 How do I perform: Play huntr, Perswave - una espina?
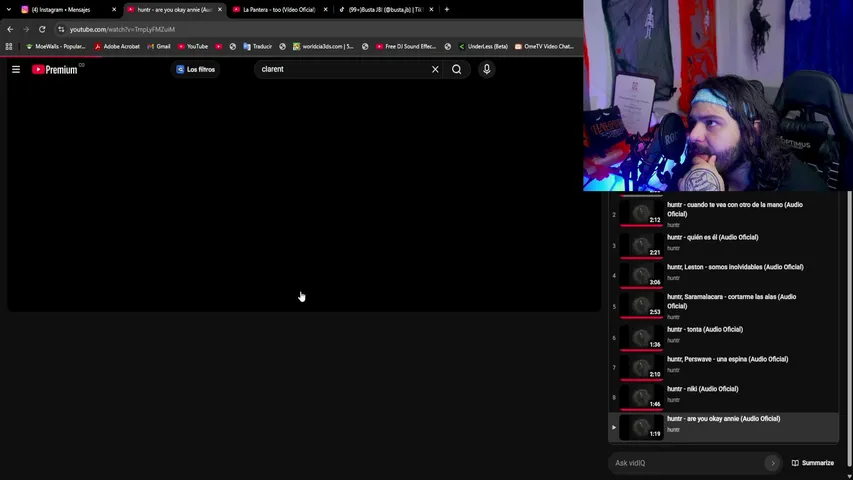coord(727,359)
